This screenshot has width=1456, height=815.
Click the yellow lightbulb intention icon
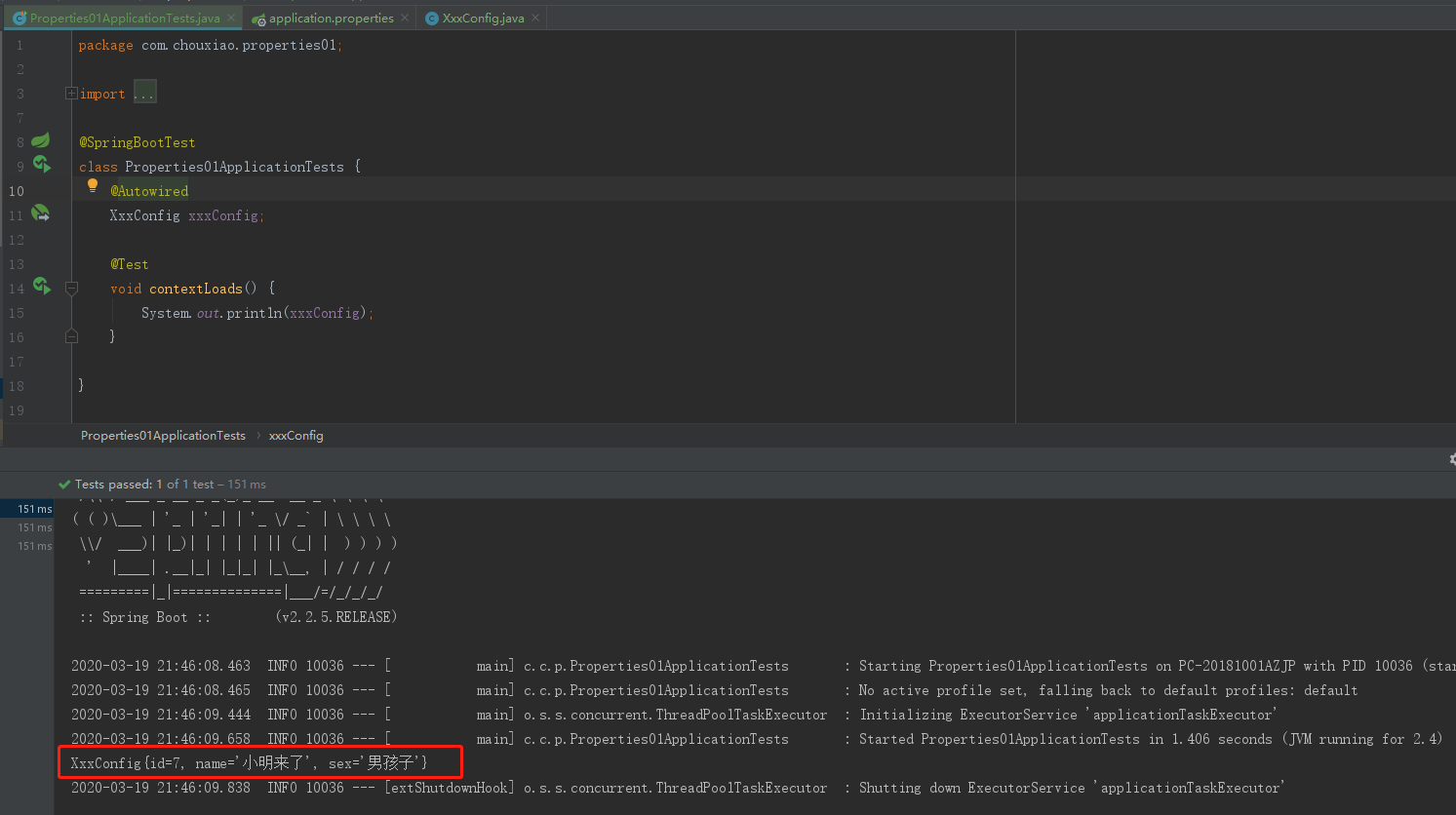coord(93,185)
